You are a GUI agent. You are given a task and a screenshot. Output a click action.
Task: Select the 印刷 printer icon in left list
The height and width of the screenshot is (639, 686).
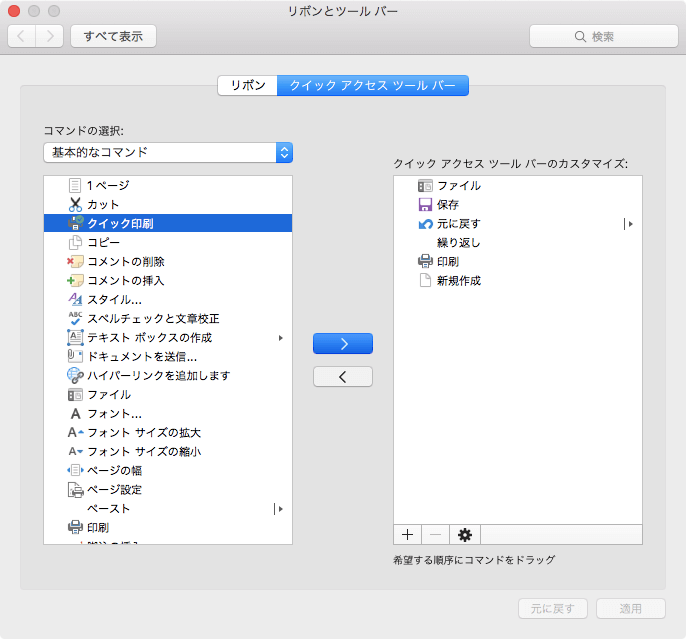75,527
